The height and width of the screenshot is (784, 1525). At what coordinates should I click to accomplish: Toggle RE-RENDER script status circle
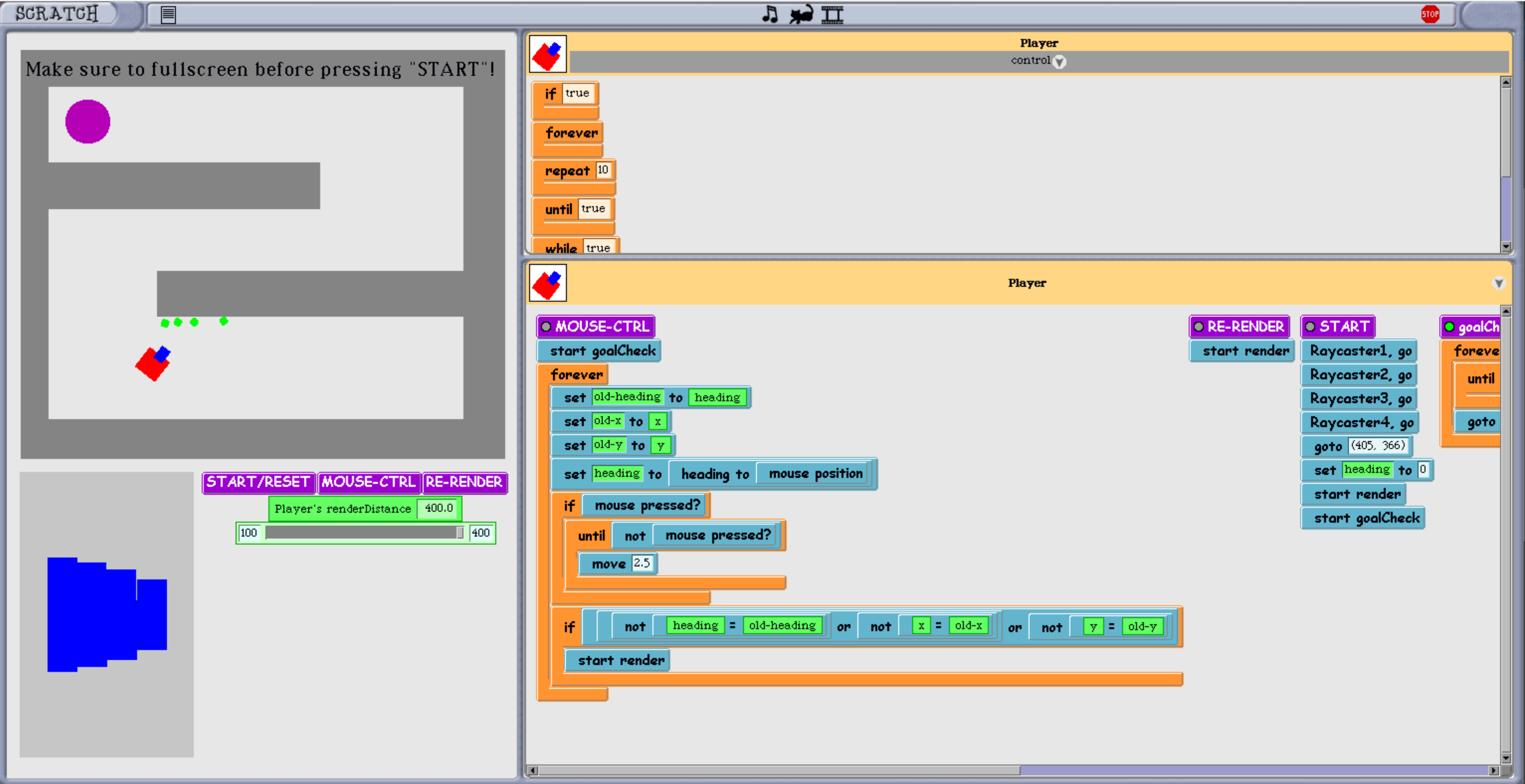[1198, 327]
